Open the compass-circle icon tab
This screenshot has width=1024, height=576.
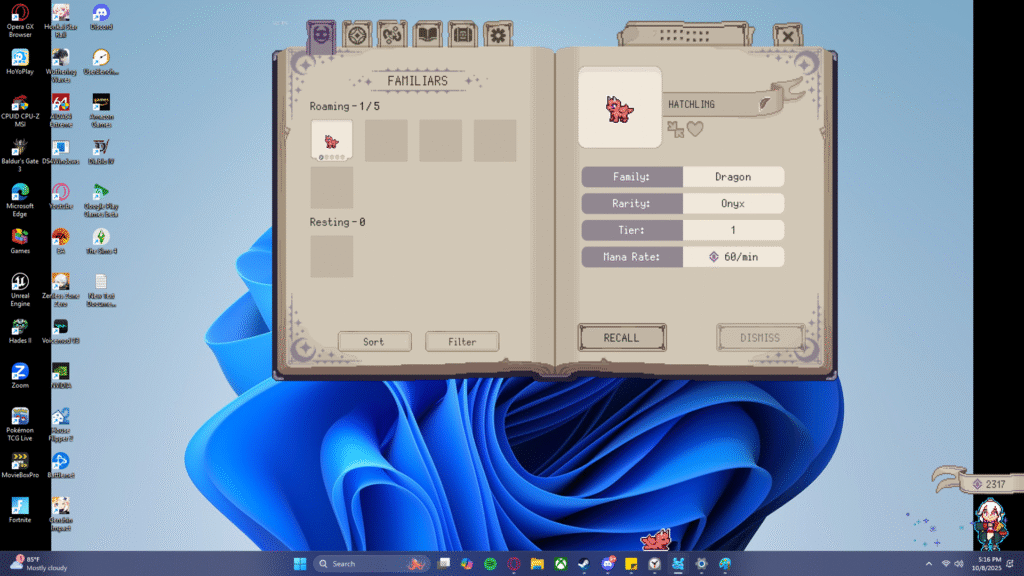point(357,35)
